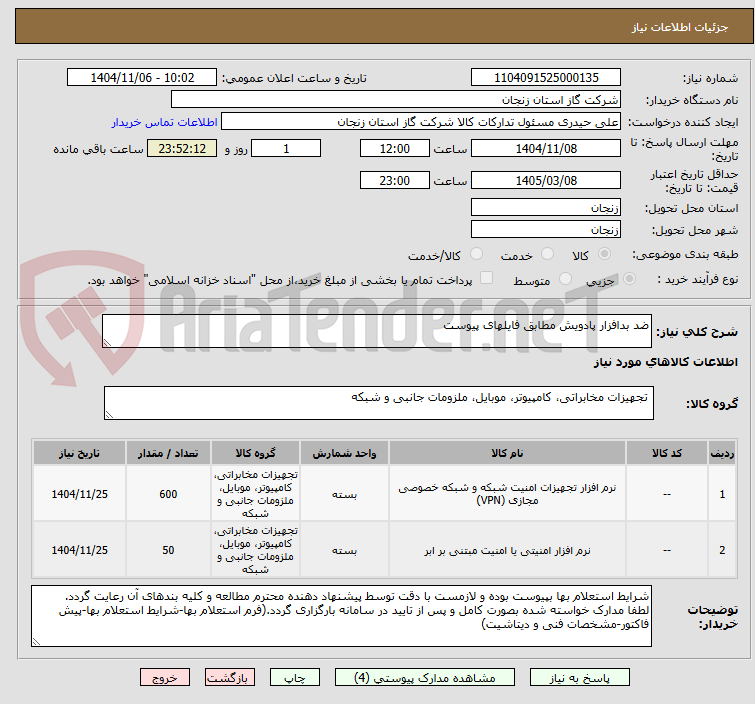The height and width of the screenshot is (704, 755).
Task: Click the 'پاسخ به نیاز' button
Action: coord(579,678)
